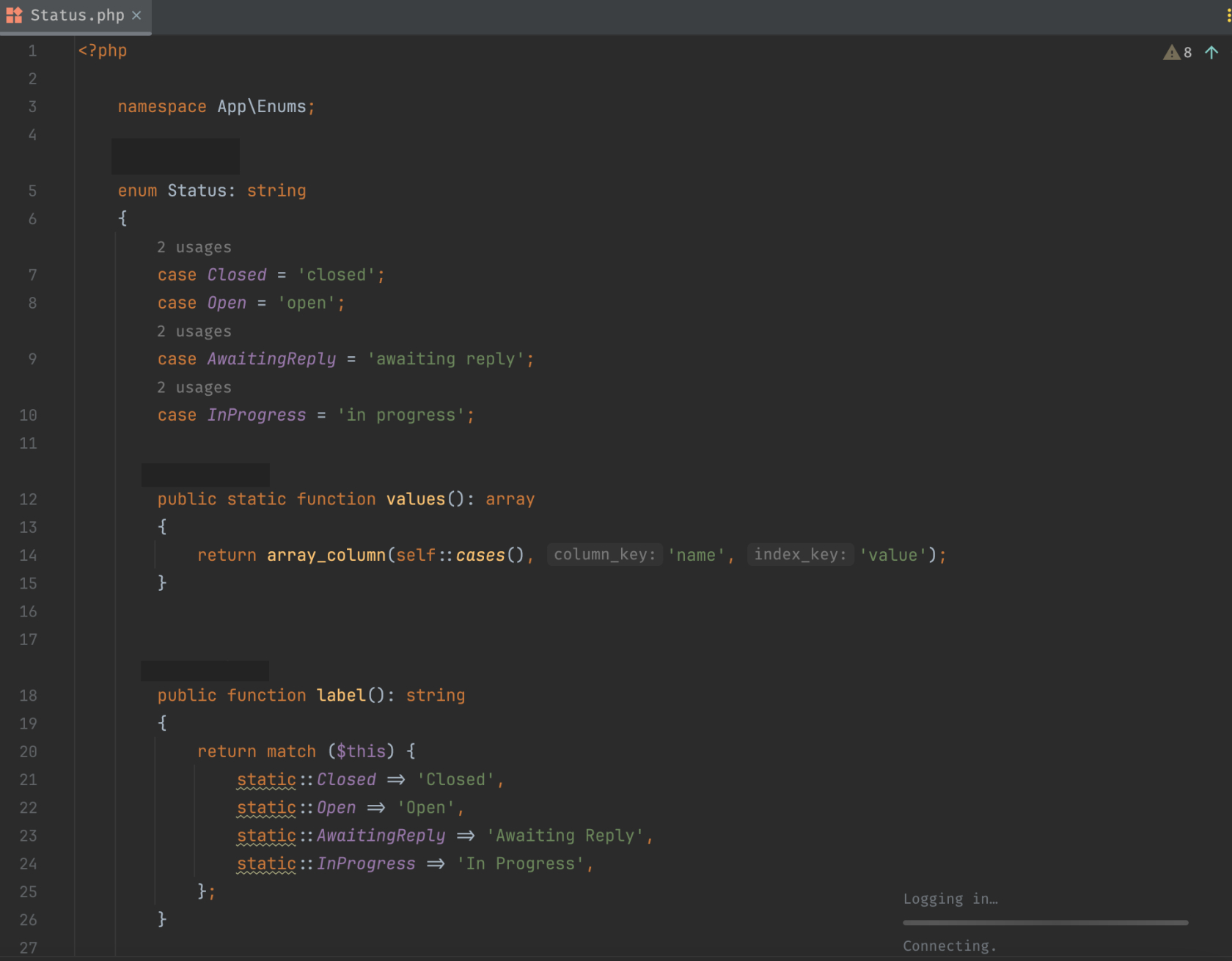
Task: Click the 'in progress' string on line 10
Action: point(400,415)
